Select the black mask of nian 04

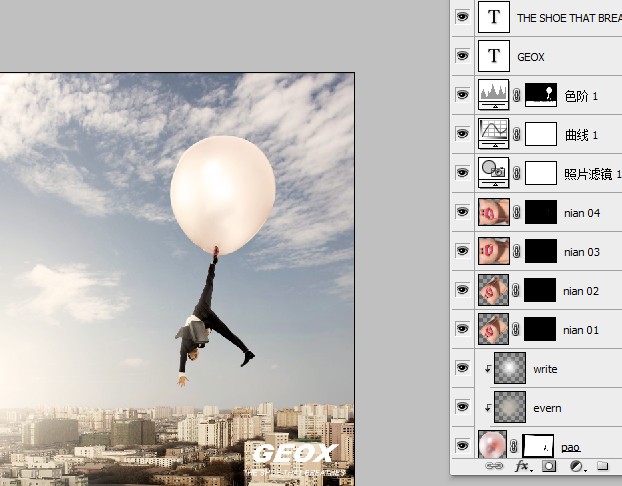(x=541, y=212)
